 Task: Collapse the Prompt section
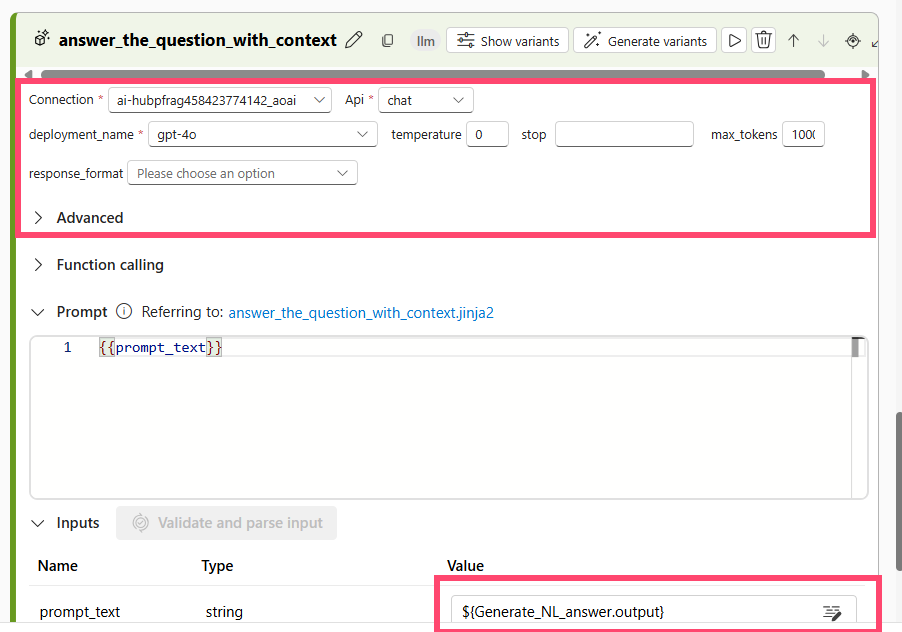[x=38, y=312]
